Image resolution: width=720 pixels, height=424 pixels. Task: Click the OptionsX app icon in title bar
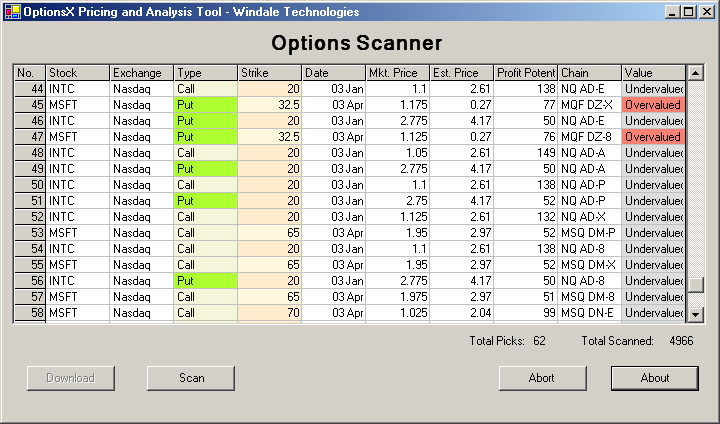click(12, 12)
